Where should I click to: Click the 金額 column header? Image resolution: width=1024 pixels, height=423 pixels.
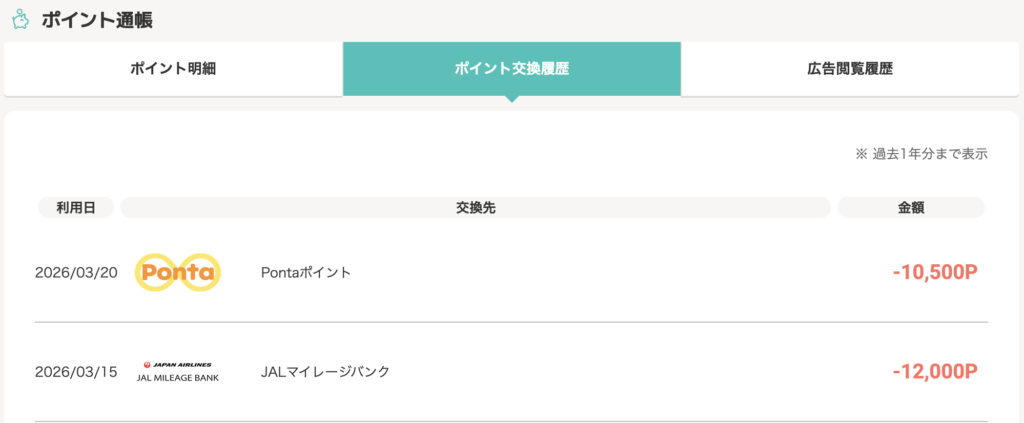pos(911,207)
